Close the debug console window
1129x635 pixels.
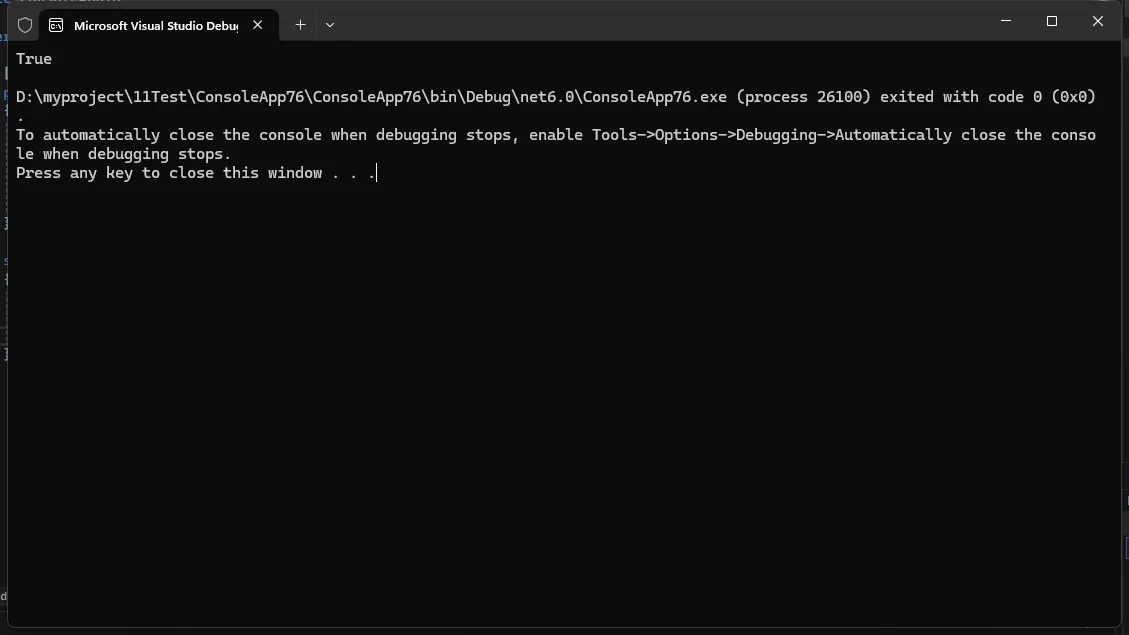point(1097,21)
